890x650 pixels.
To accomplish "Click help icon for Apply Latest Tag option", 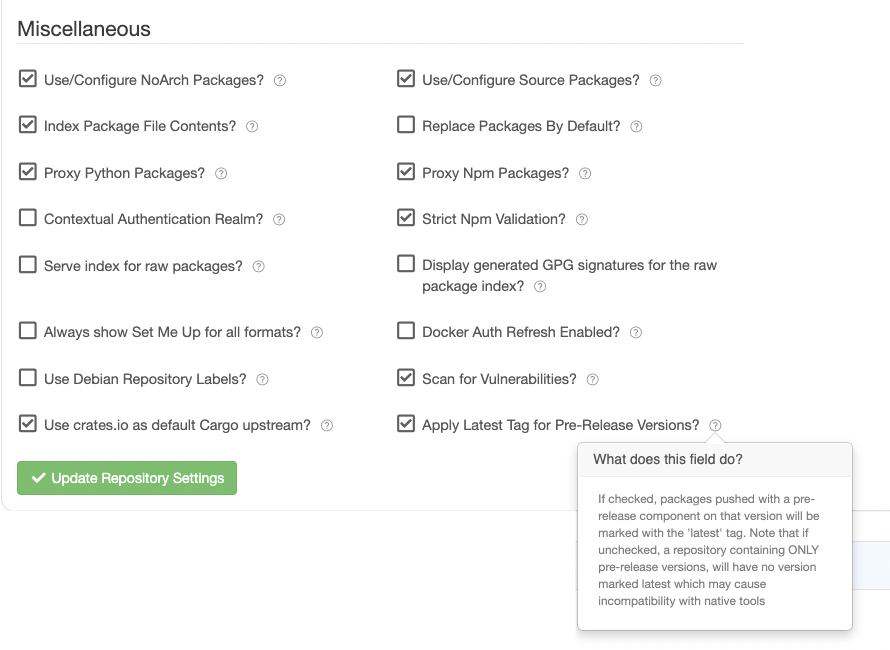I will click(716, 426).
